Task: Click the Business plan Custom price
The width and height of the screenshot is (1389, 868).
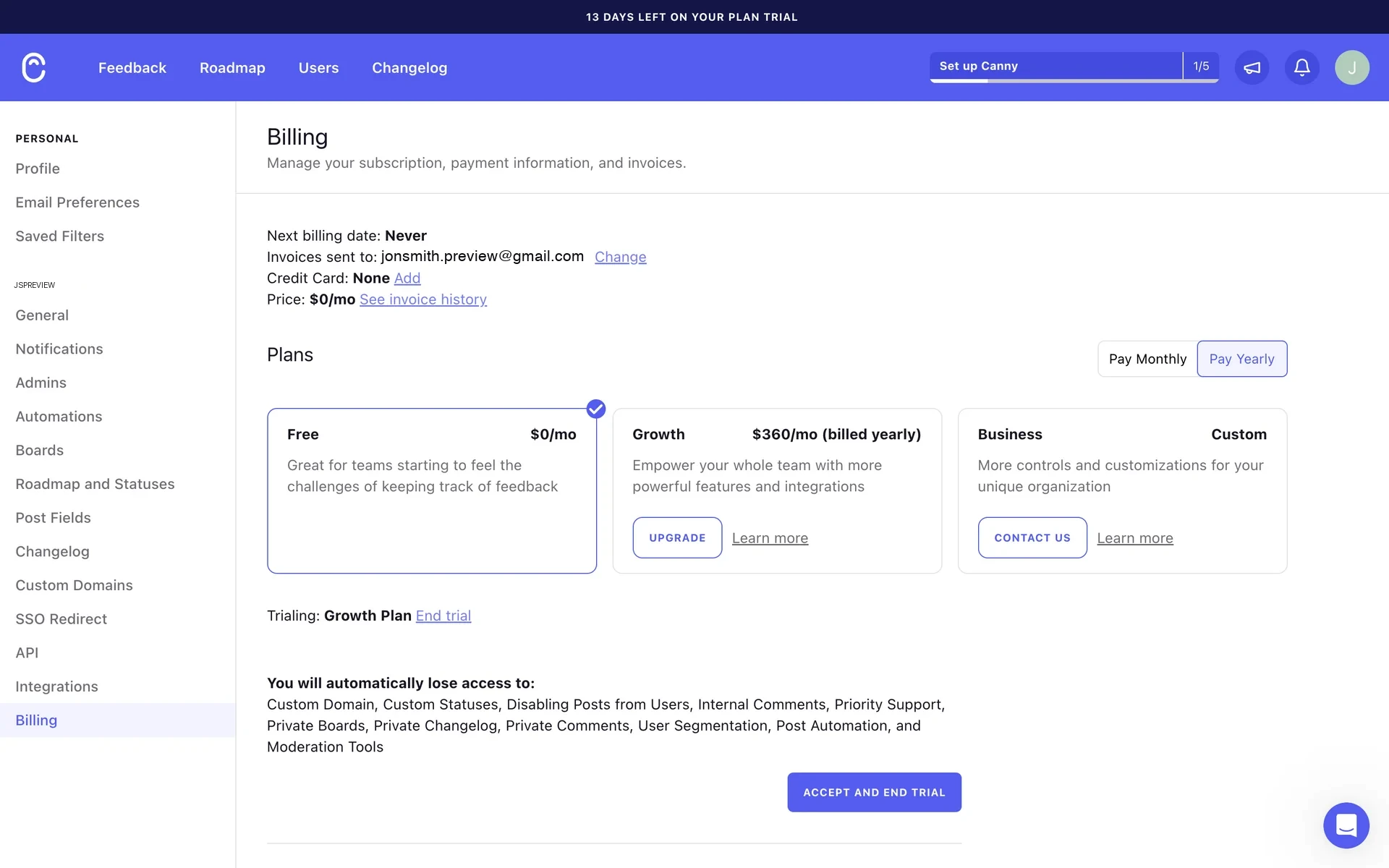Action: 1239,434
